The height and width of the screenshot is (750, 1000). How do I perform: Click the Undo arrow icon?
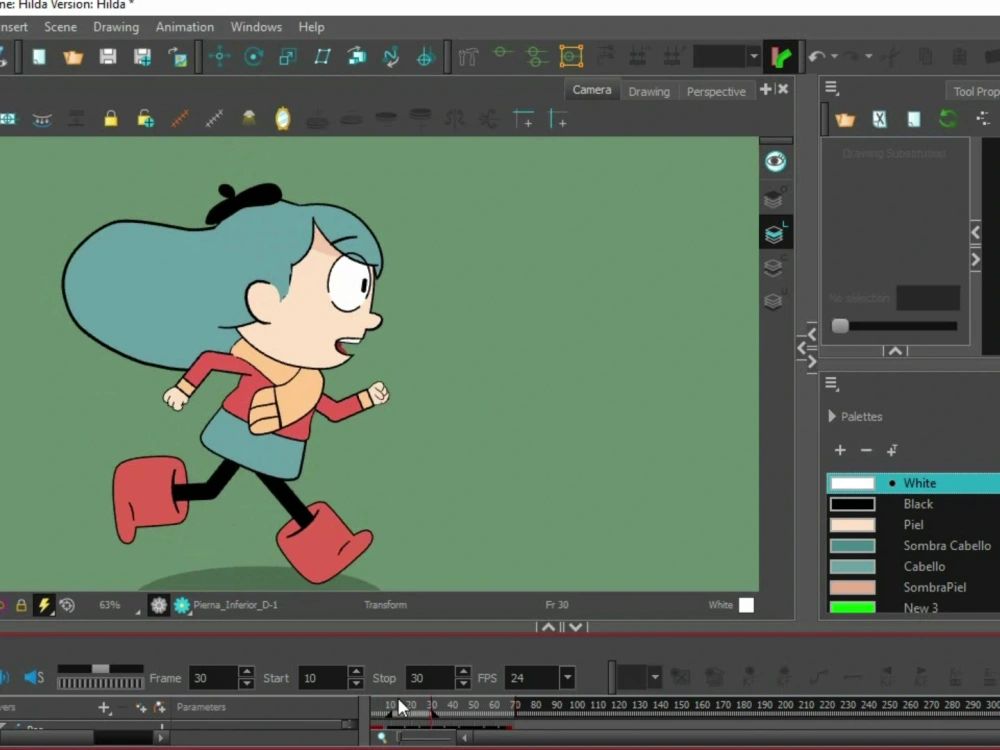[x=818, y=57]
